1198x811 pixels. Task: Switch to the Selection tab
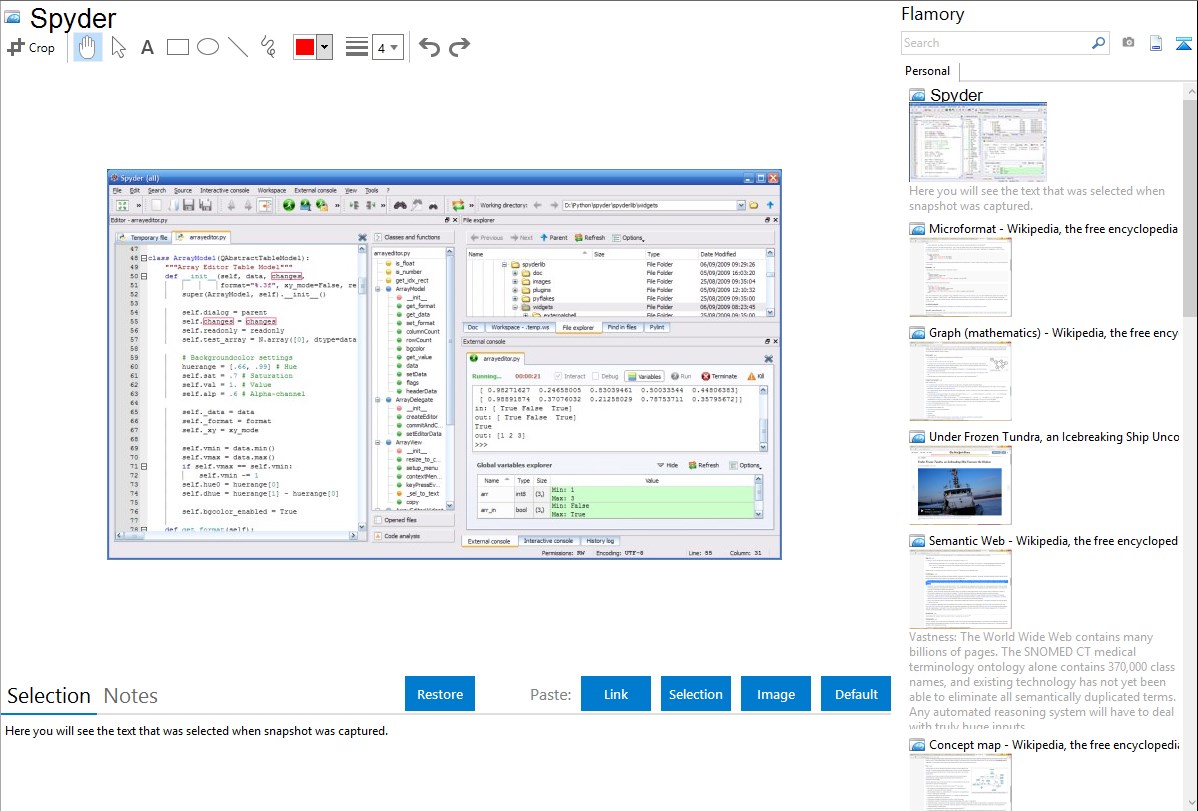tap(49, 696)
